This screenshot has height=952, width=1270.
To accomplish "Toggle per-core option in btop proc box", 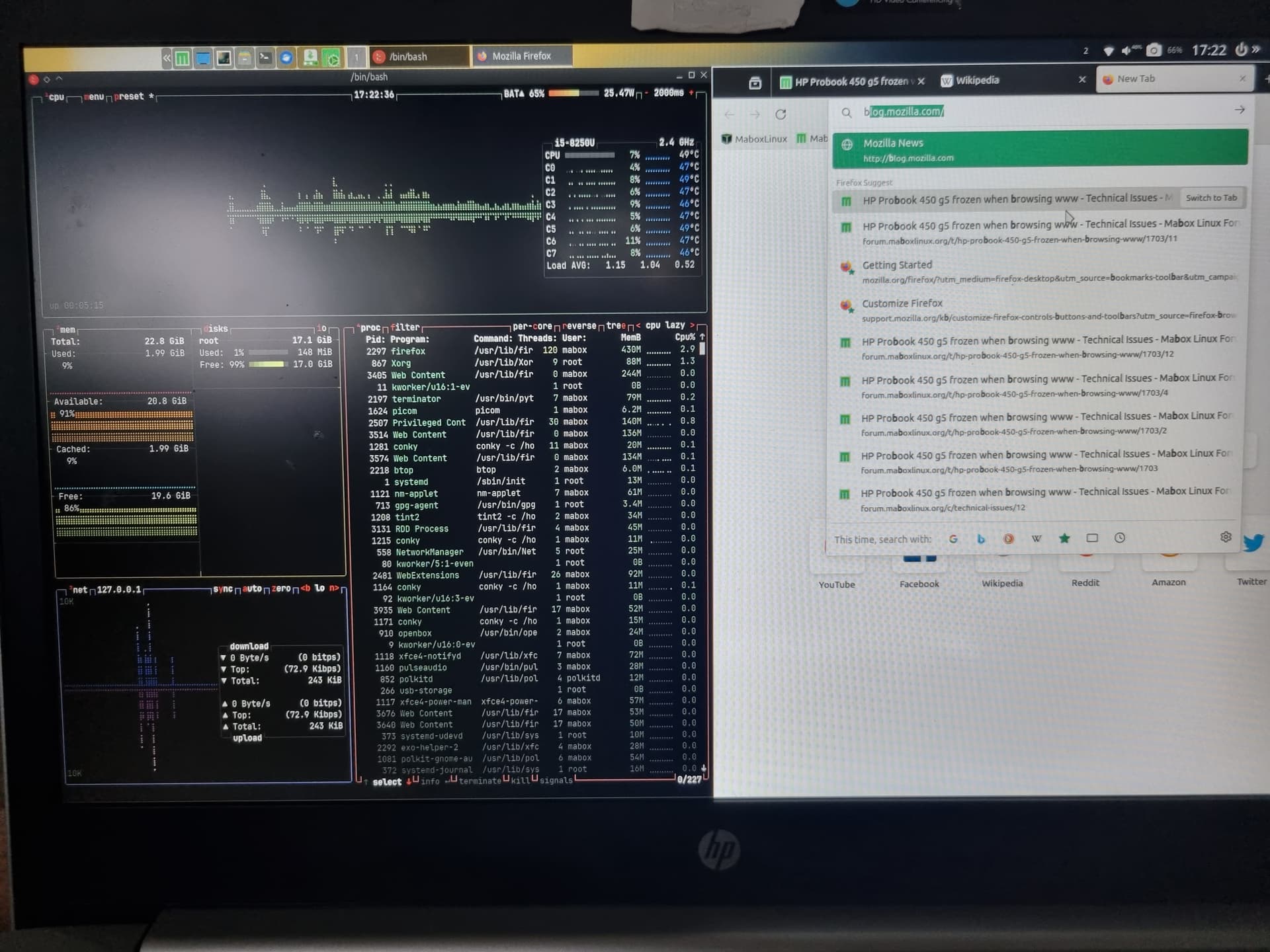I will tap(532, 326).
